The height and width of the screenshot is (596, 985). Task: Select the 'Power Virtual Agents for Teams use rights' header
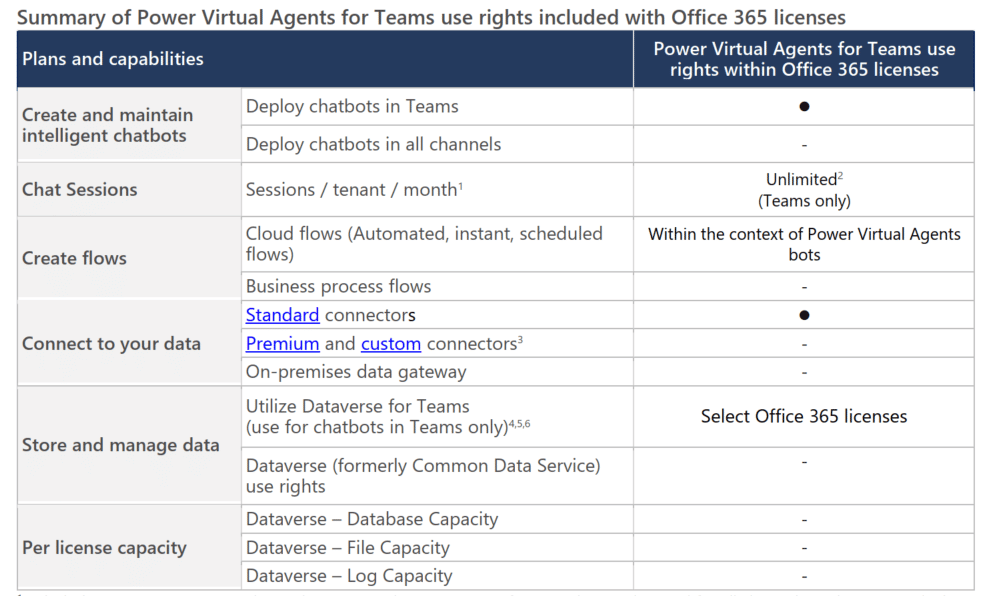point(804,59)
